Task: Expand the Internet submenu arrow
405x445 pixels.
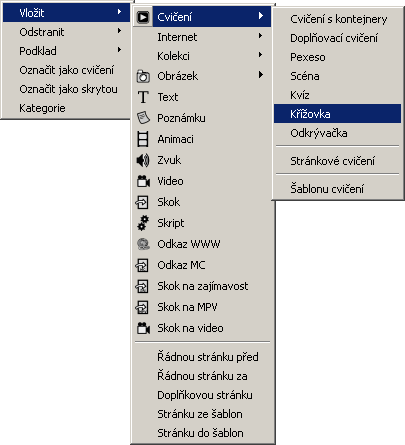Action: (x=261, y=36)
